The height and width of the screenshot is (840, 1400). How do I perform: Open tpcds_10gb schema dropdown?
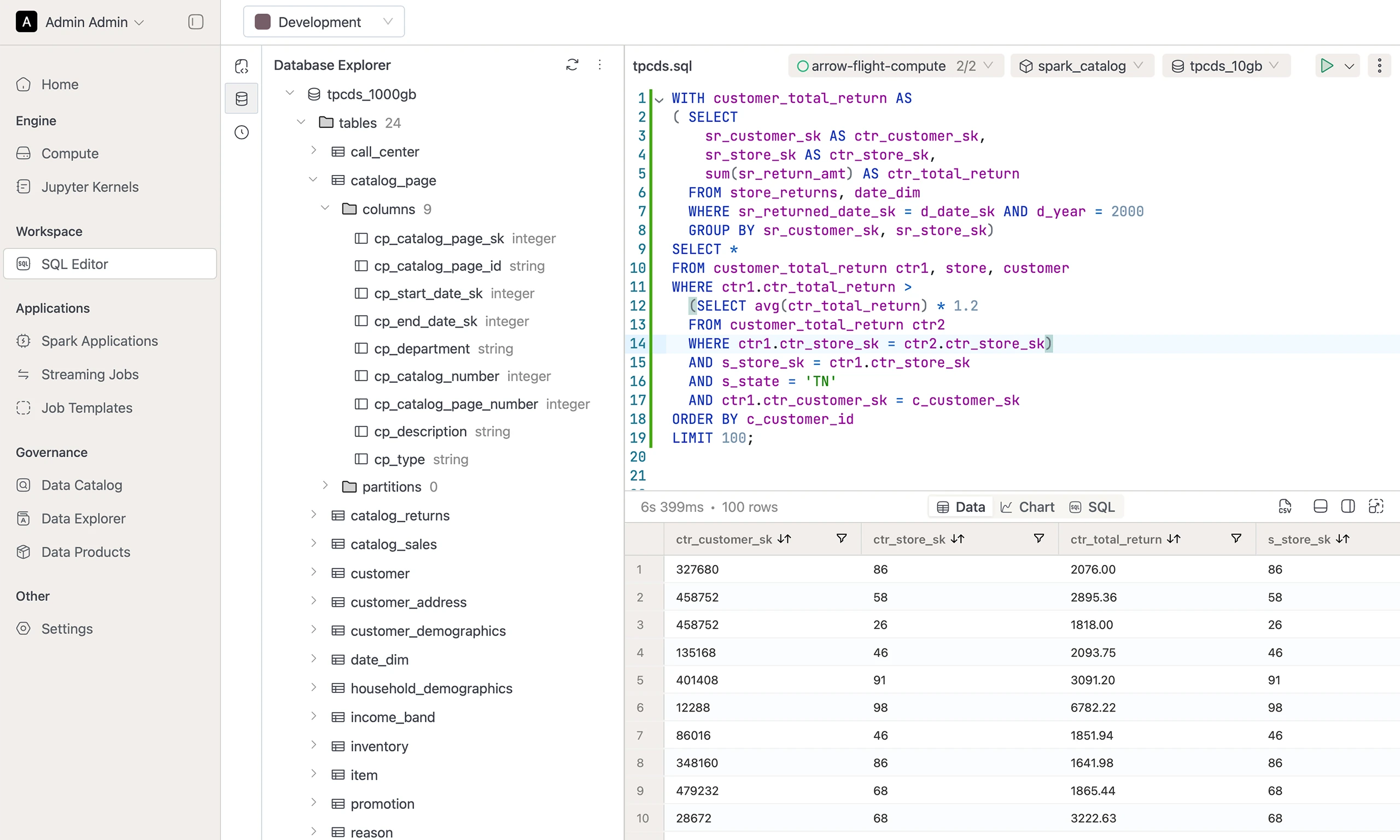[x=1226, y=66]
